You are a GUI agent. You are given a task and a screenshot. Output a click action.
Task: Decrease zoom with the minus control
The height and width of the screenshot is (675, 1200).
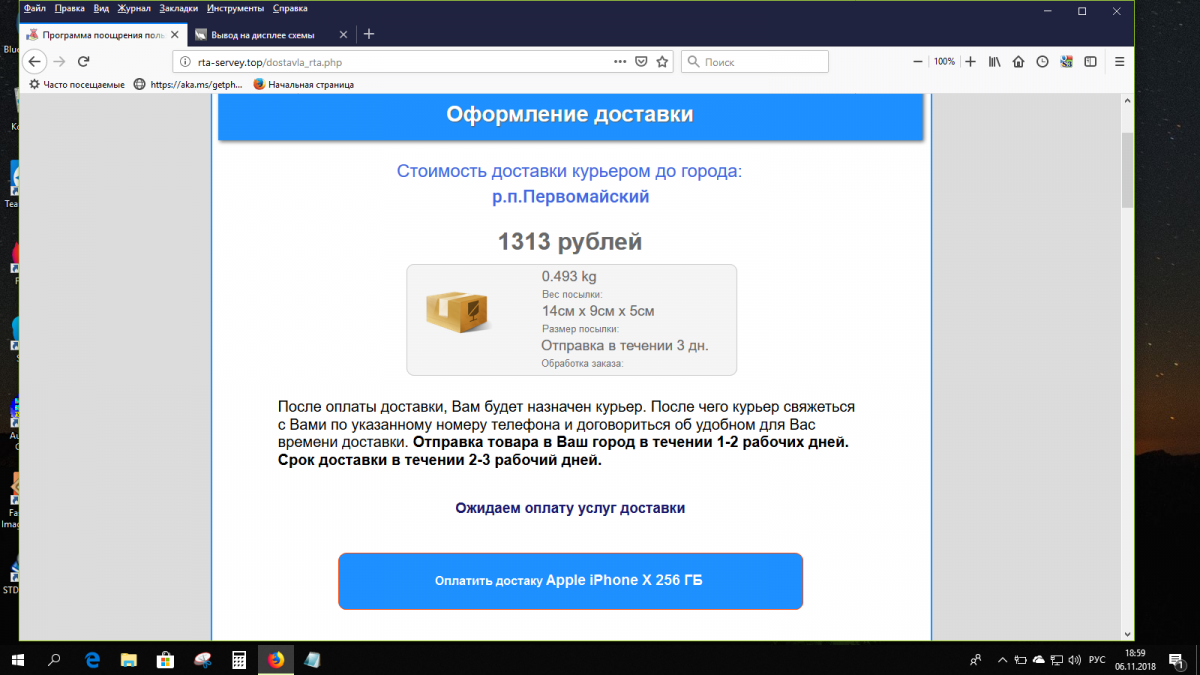point(917,61)
